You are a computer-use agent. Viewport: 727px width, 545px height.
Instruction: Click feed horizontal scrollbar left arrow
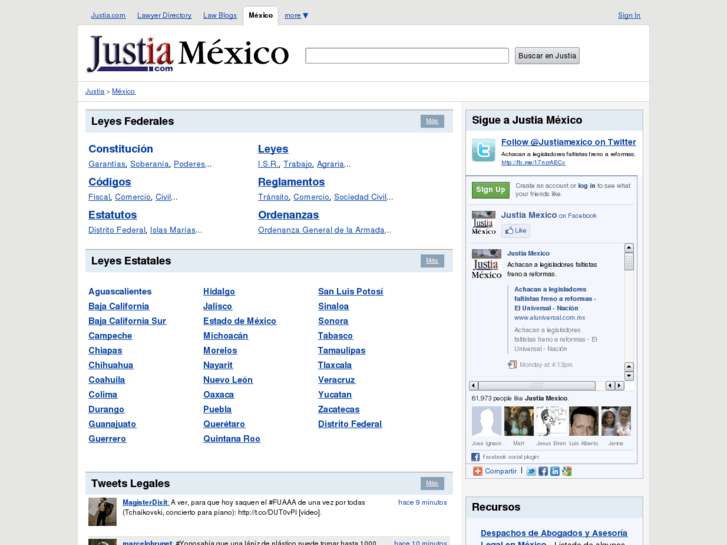(x=473, y=385)
